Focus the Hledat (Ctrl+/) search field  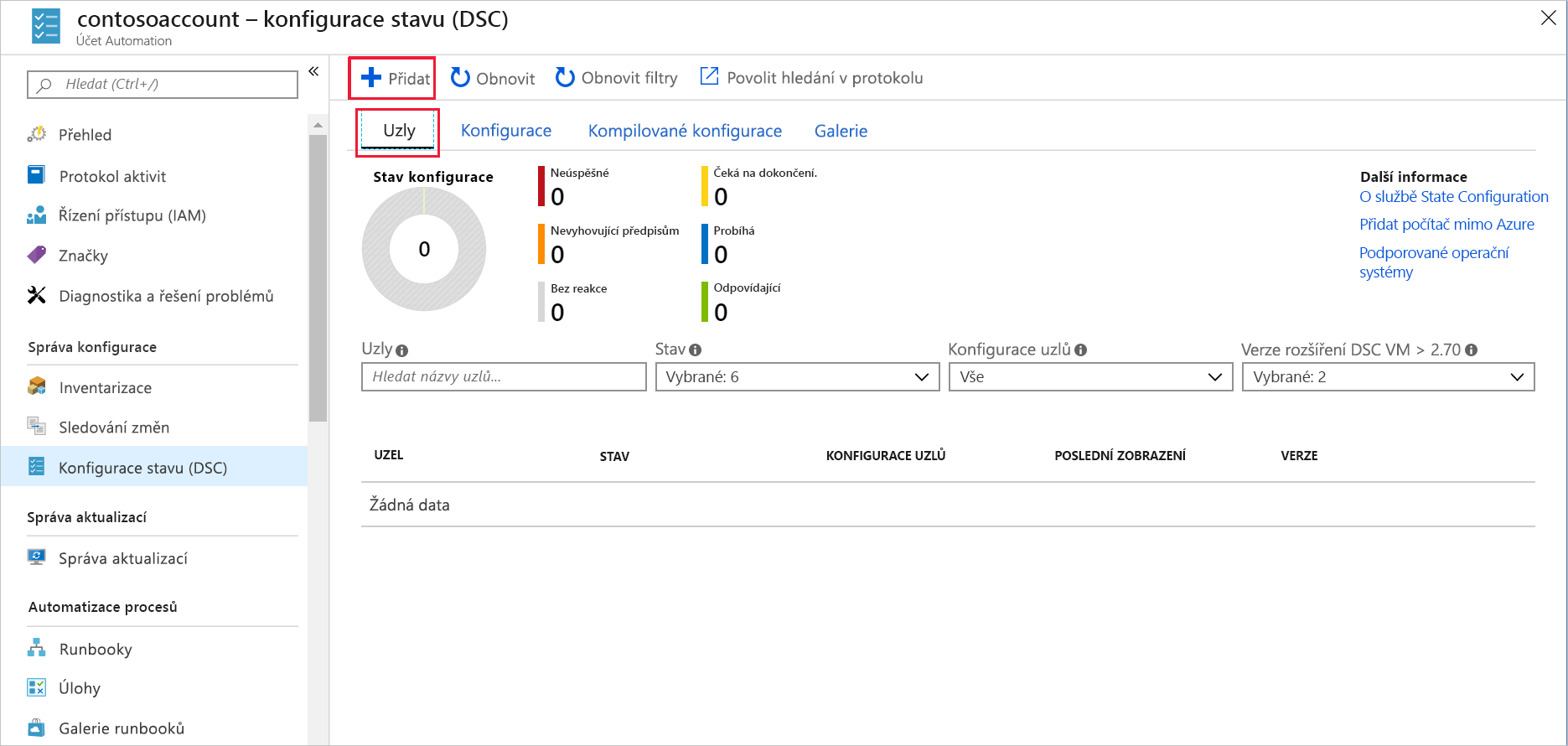[x=163, y=85]
